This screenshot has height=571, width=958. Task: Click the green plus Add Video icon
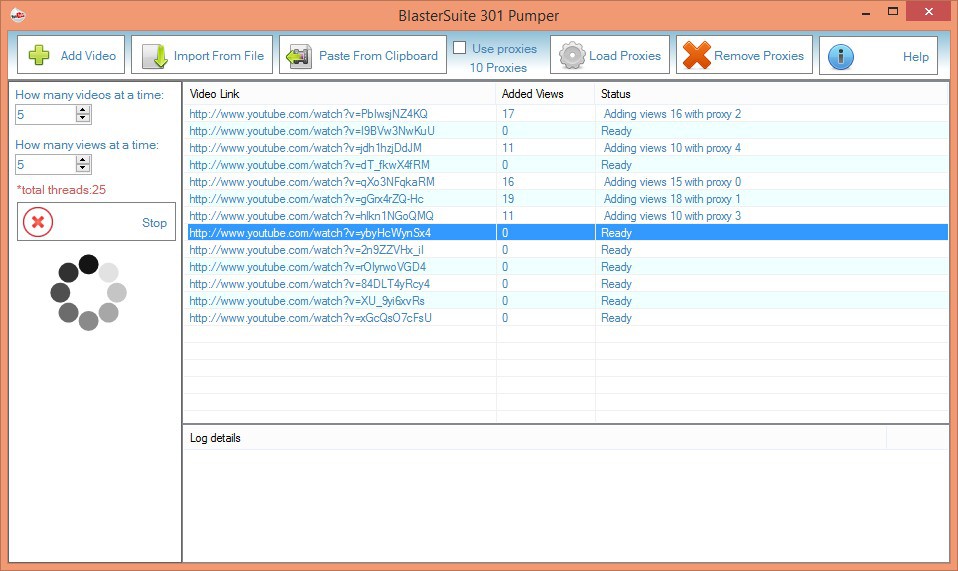tap(39, 56)
